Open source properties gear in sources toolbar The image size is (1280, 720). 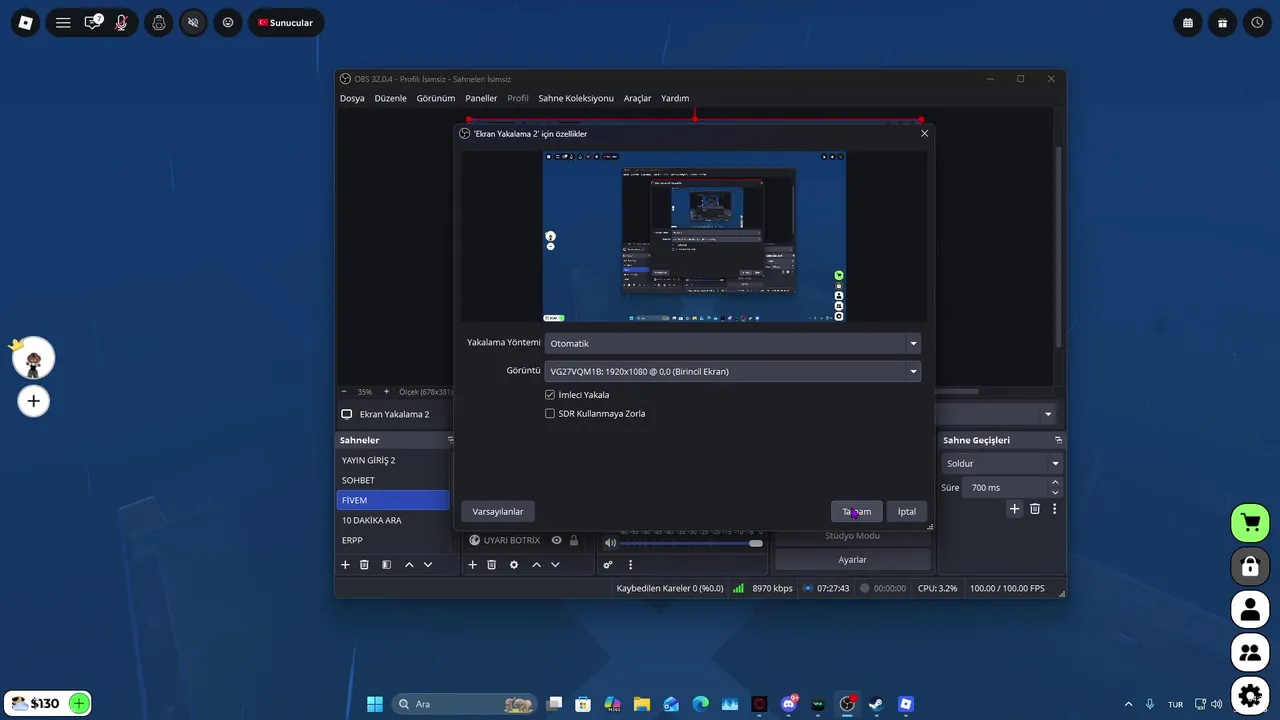514,565
